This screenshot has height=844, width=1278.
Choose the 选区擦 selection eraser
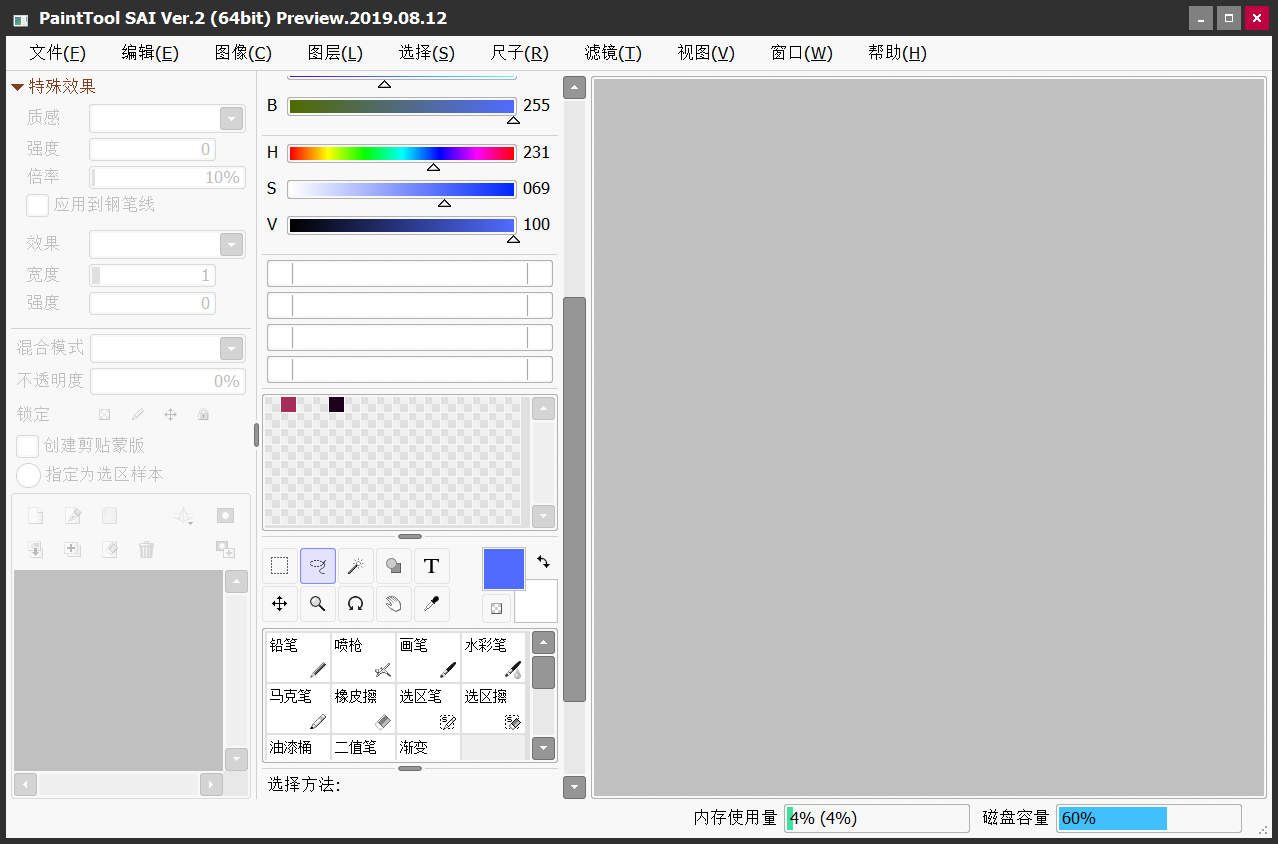[x=493, y=708]
